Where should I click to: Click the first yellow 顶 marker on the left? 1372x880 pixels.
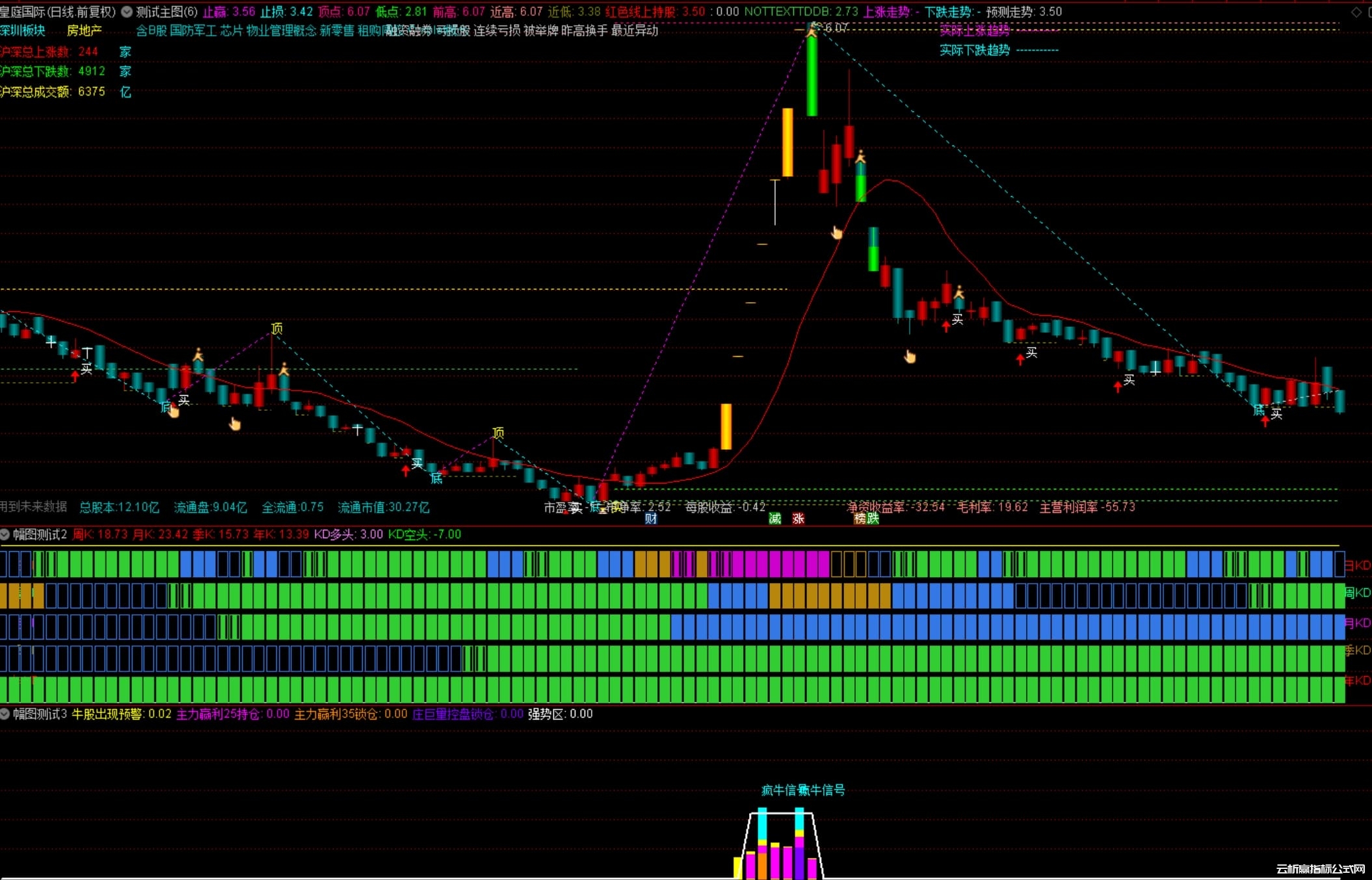point(277,328)
